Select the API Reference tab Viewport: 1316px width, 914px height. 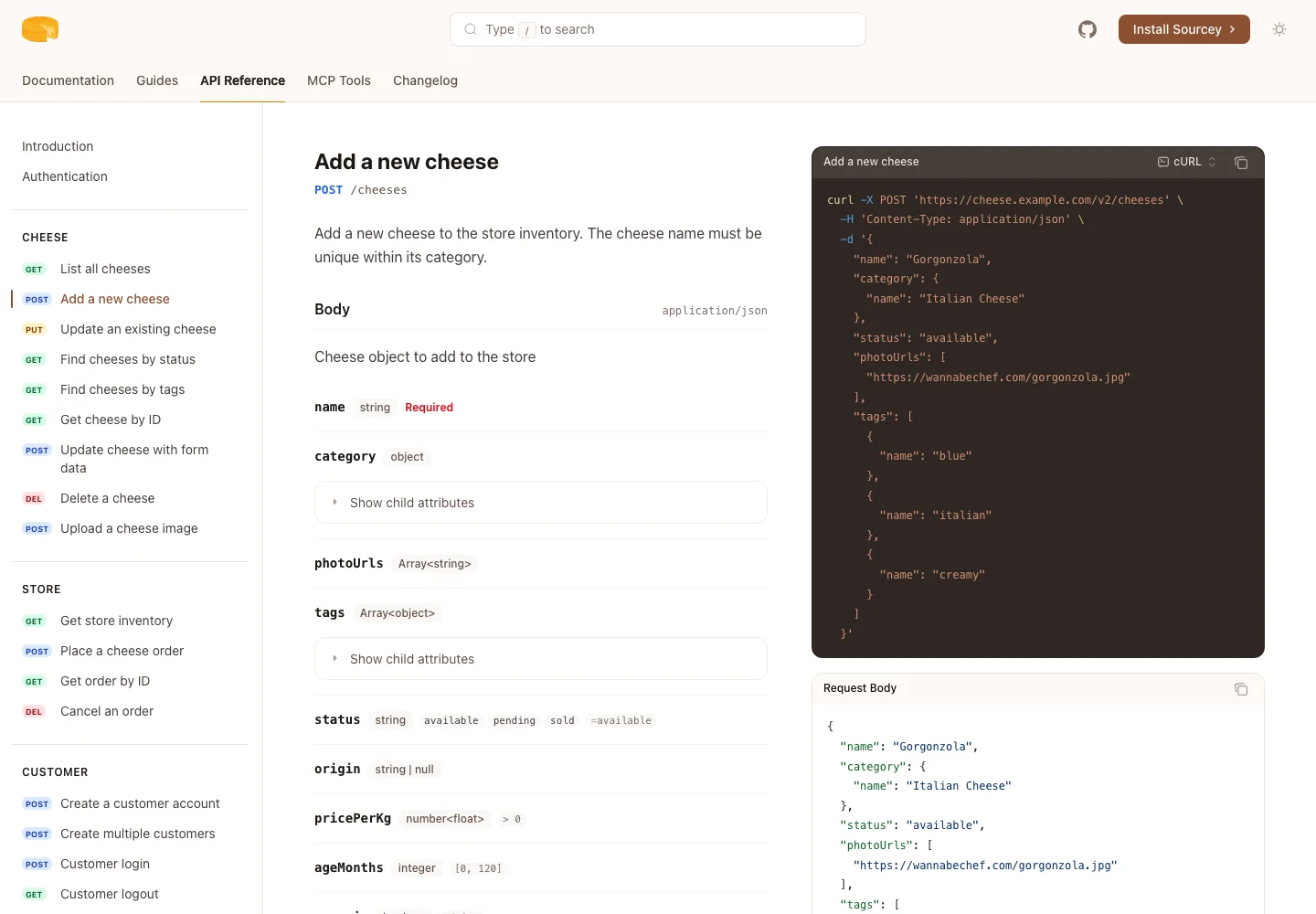pos(242,80)
